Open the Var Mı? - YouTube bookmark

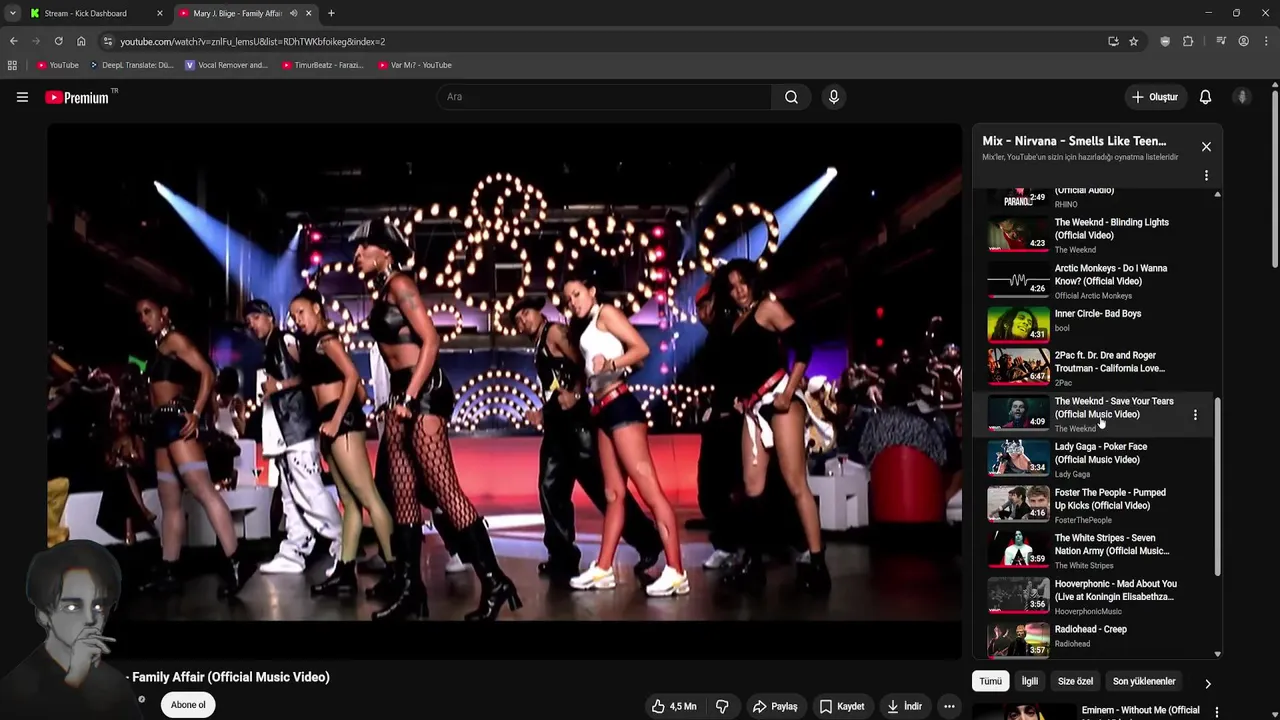point(415,65)
